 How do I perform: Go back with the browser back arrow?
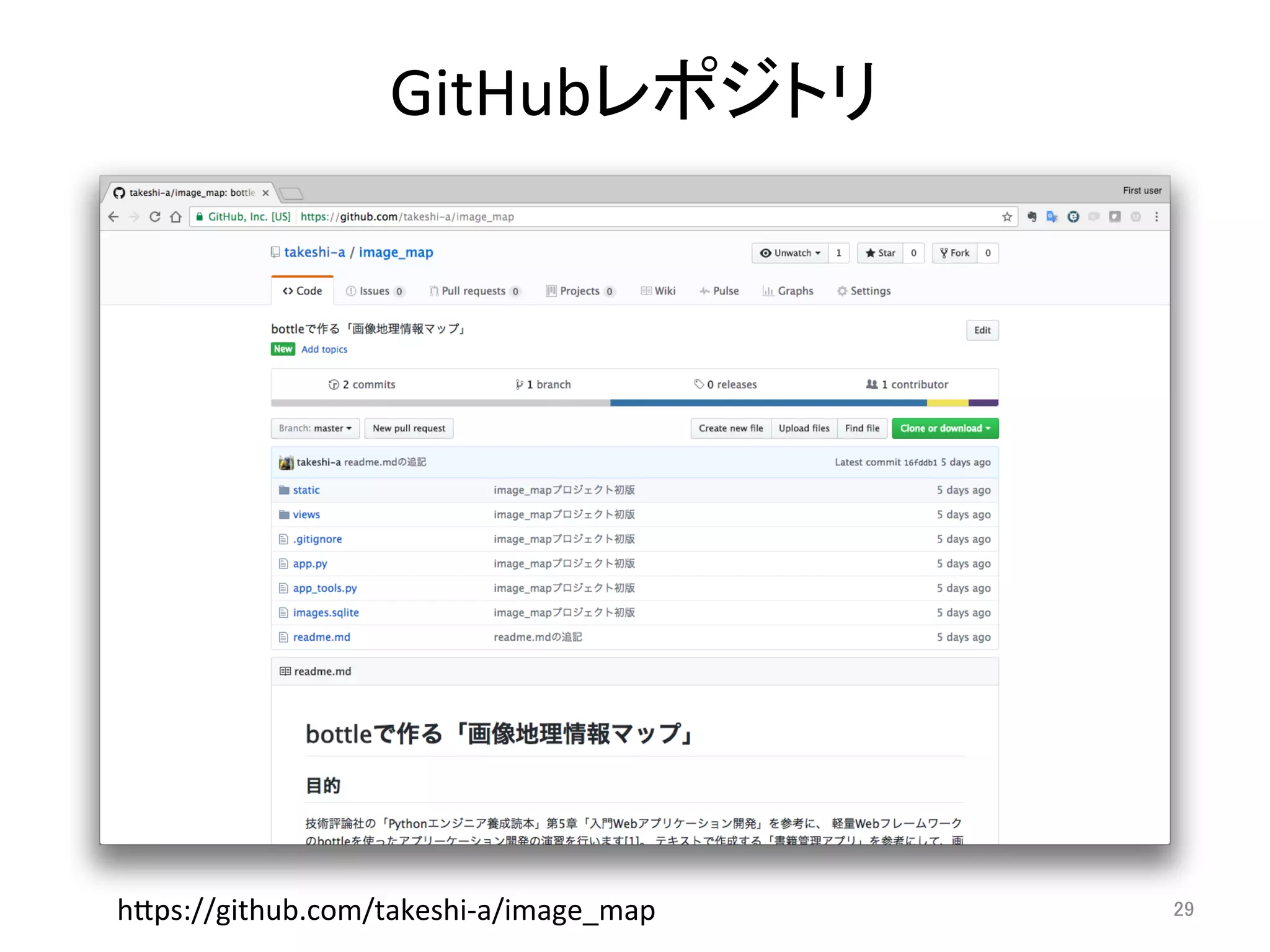click(113, 217)
